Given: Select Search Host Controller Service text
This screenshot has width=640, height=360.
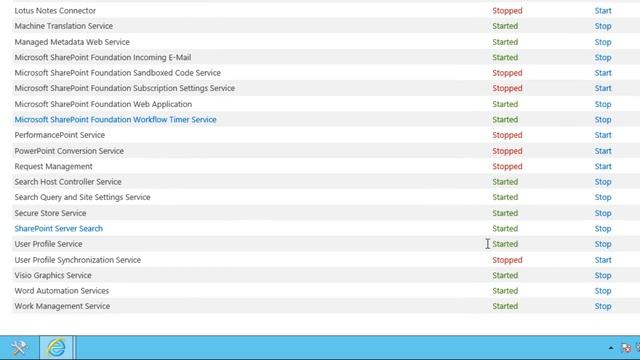Looking at the screenshot, I should tap(68, 182).
